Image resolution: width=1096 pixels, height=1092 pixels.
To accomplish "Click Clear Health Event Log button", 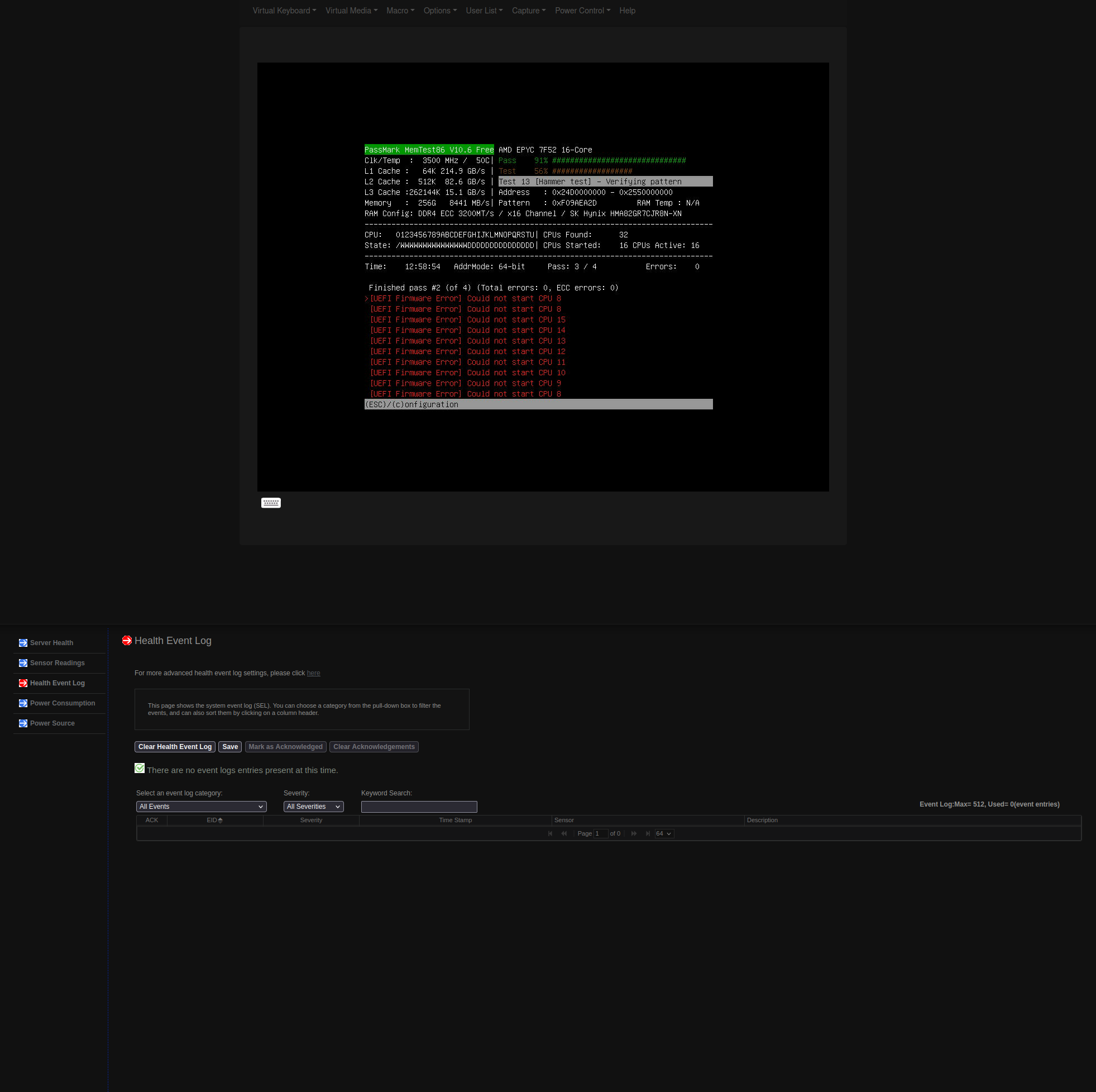I will [x=175, y=747].
